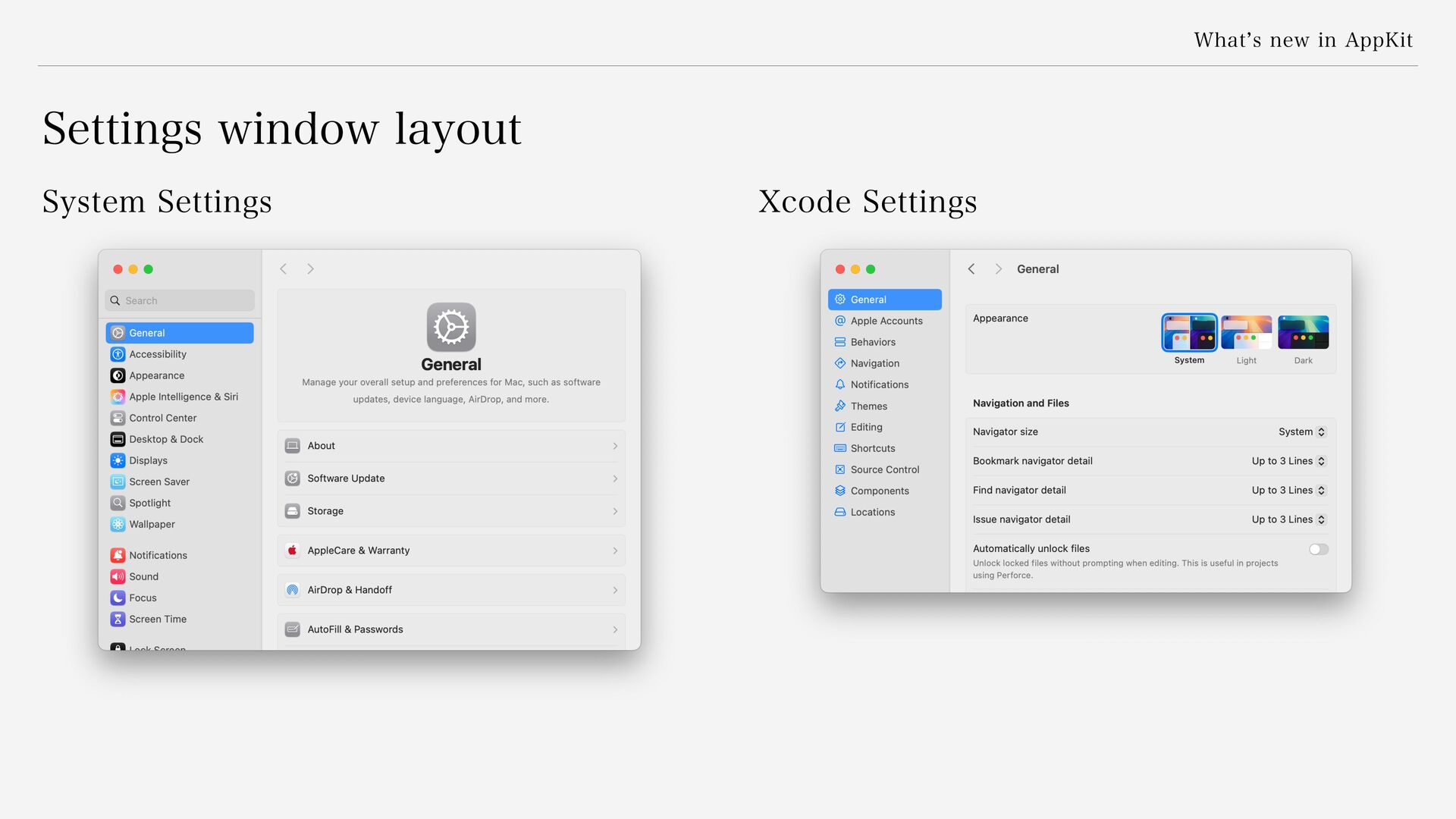Open the Issue navigator detail dropdown
The height and width of the screenshot is (819, 1456).
point(1288,519)
